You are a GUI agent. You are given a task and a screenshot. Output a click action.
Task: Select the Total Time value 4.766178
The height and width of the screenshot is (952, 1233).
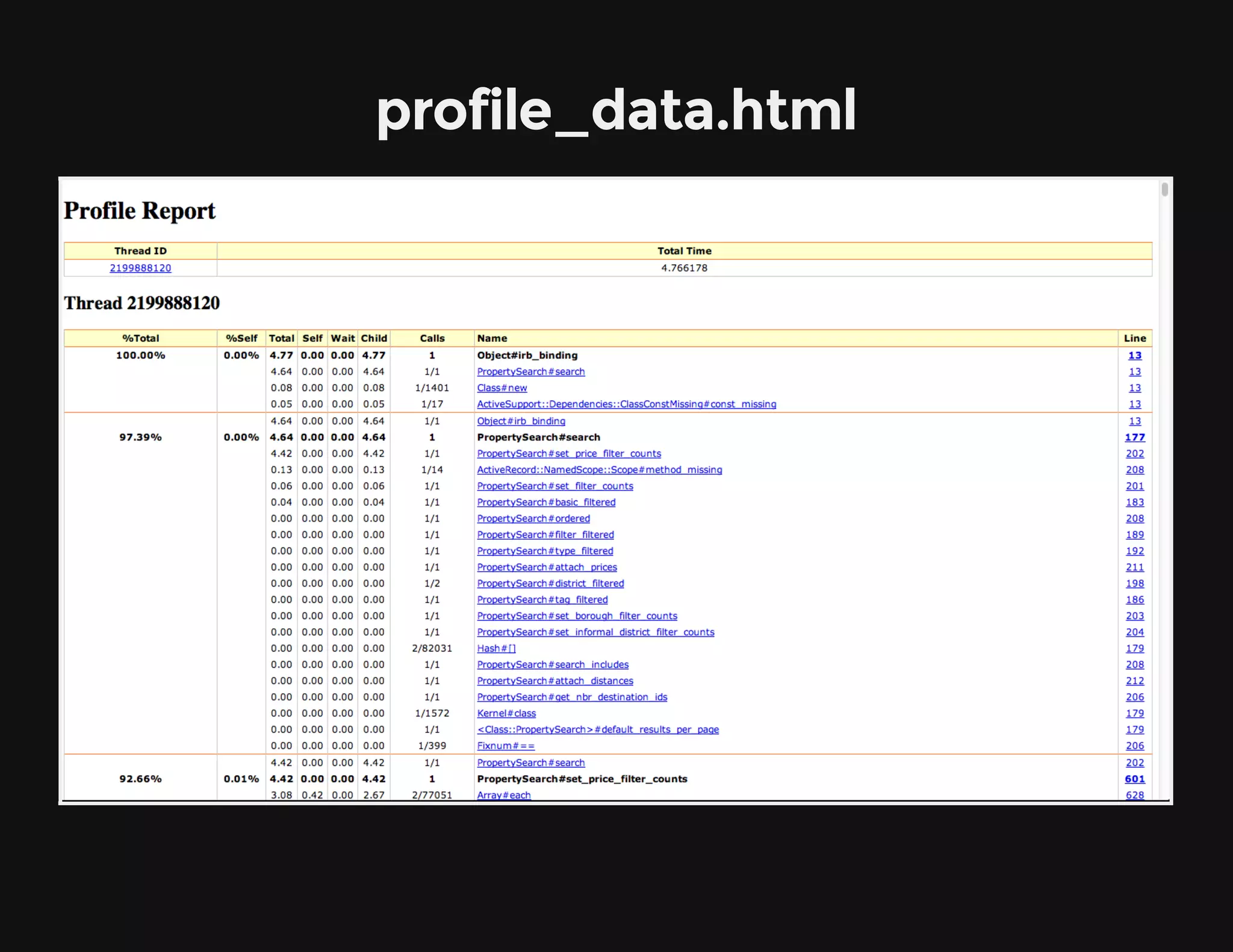685,268
